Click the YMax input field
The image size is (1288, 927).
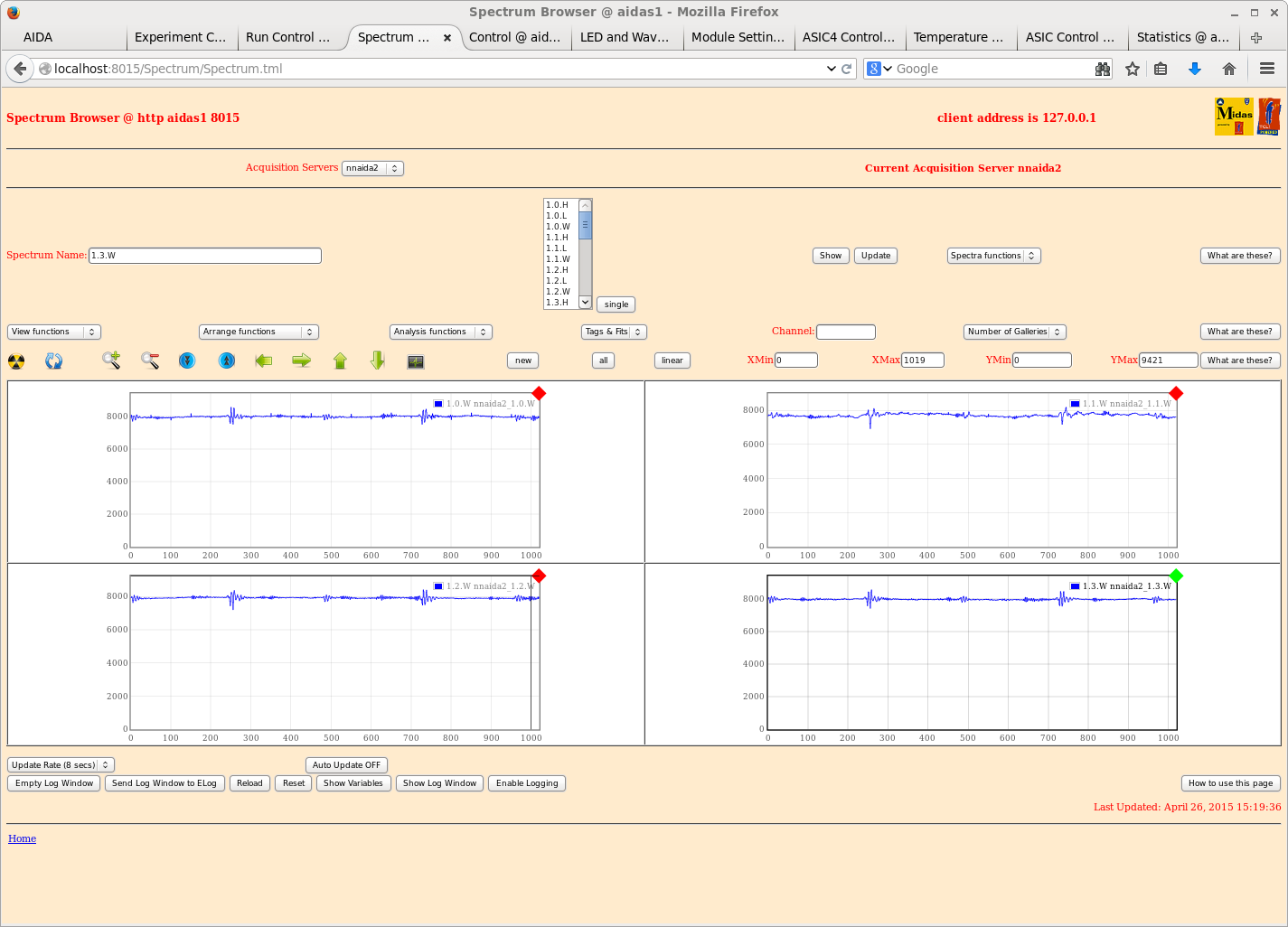(x=1168, y=360)
